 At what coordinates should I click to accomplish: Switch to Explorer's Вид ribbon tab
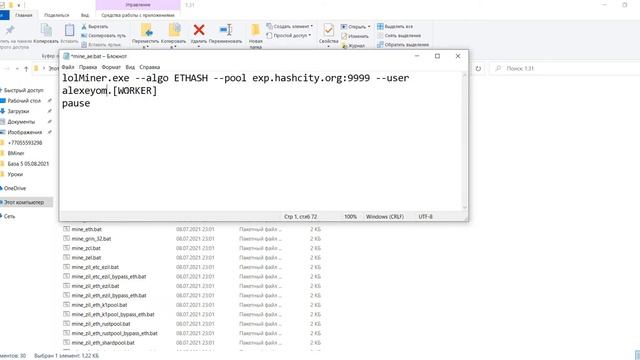coord(85,15)
